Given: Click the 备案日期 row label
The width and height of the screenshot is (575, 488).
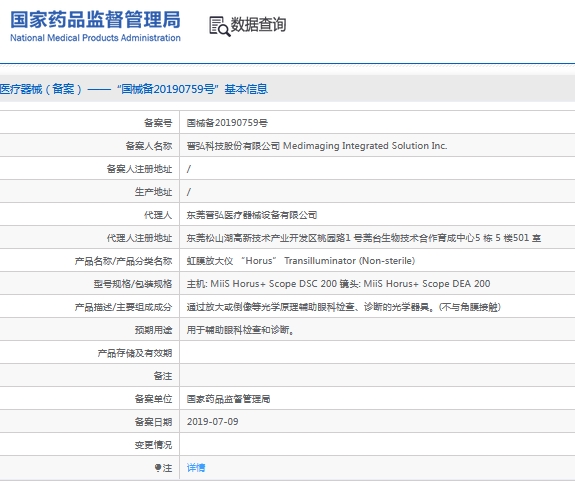Looking at the screenshot, I should pyautogui.click(x=153, y=422).
